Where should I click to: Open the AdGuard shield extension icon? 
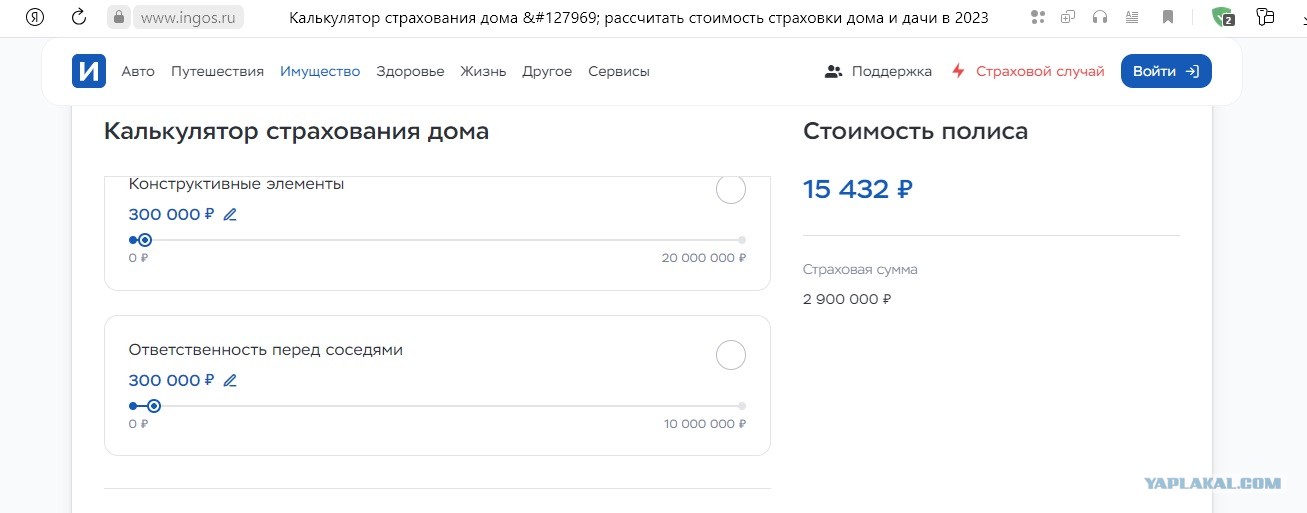(1223, 17)
